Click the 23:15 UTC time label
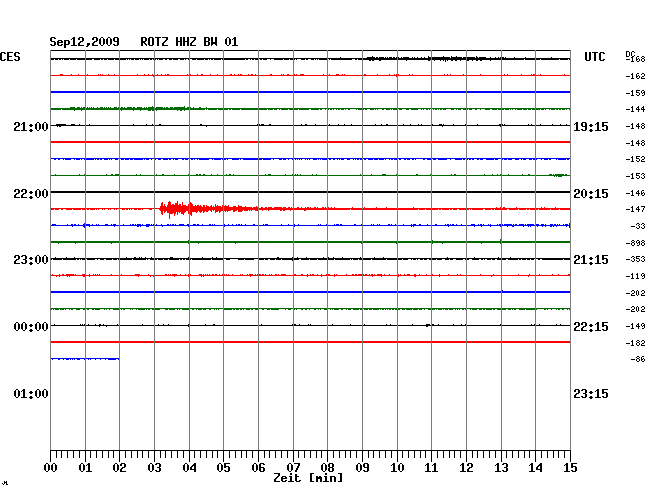 point(591,394)
